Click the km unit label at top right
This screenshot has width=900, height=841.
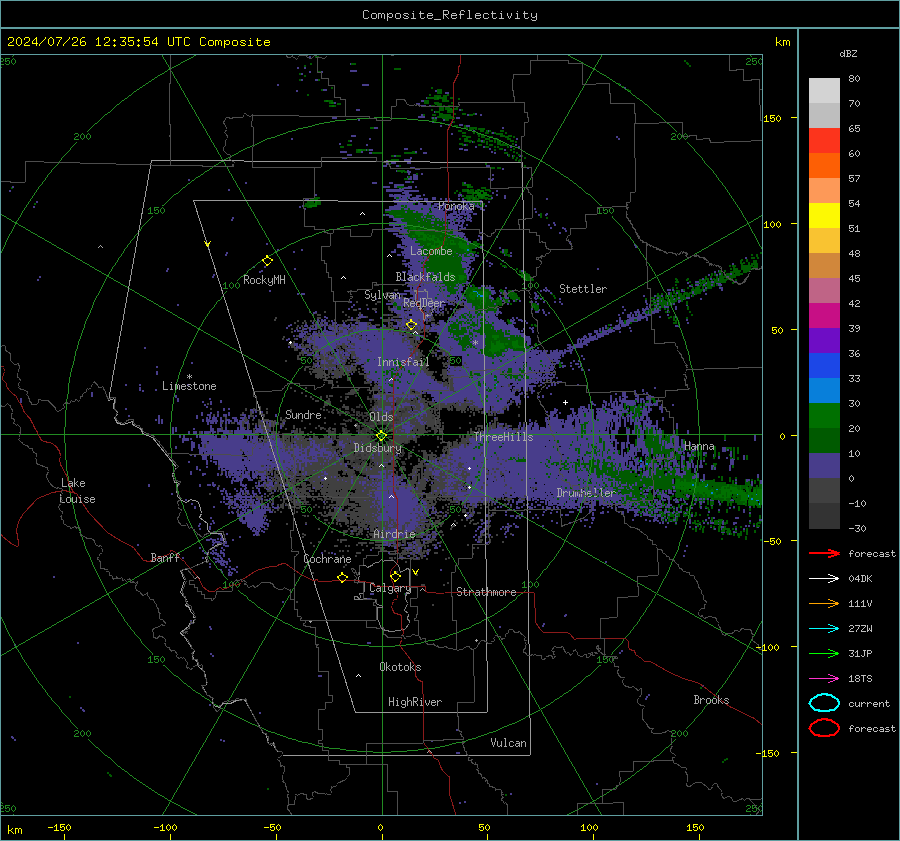782,42
